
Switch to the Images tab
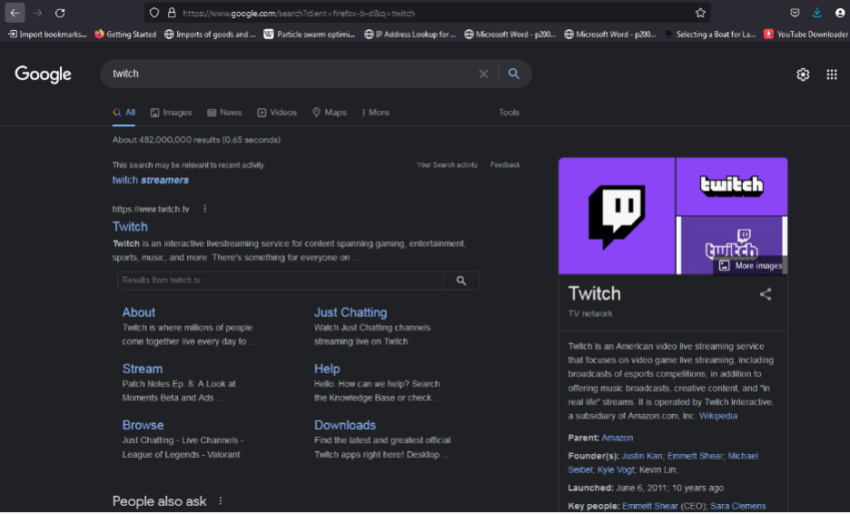click(170, 113)
